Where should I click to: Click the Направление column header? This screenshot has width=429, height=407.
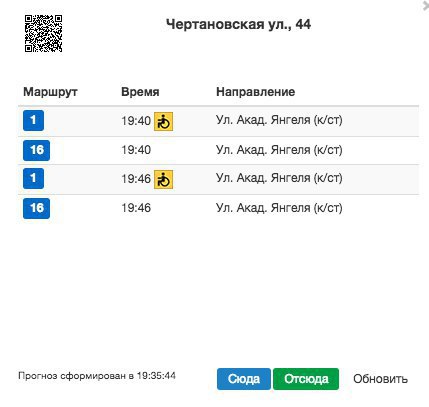point(256,92)
